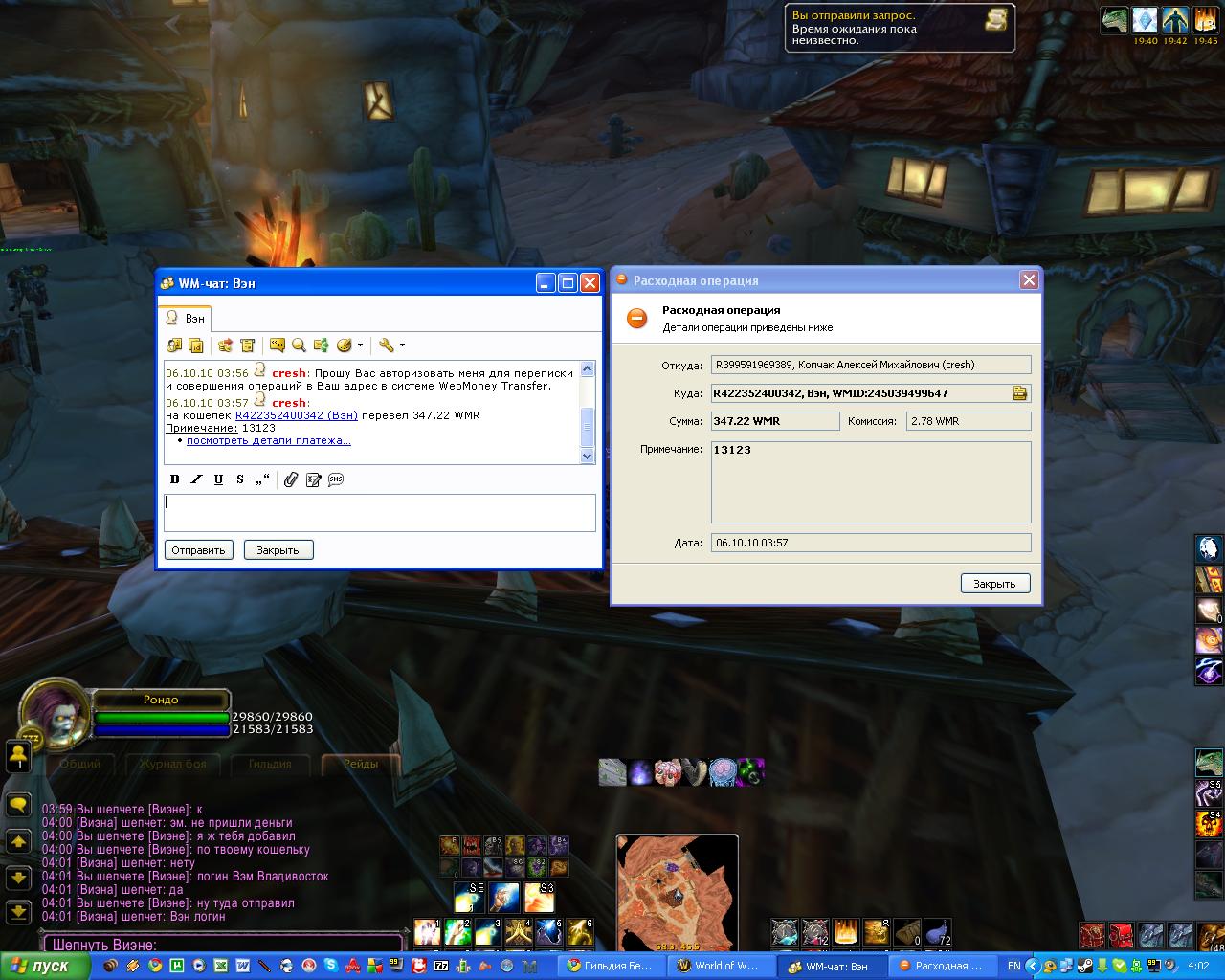The image size is (1225, 980).
Task: Toggle strikethrough formatting in WM chat
Action: (240, 479)
